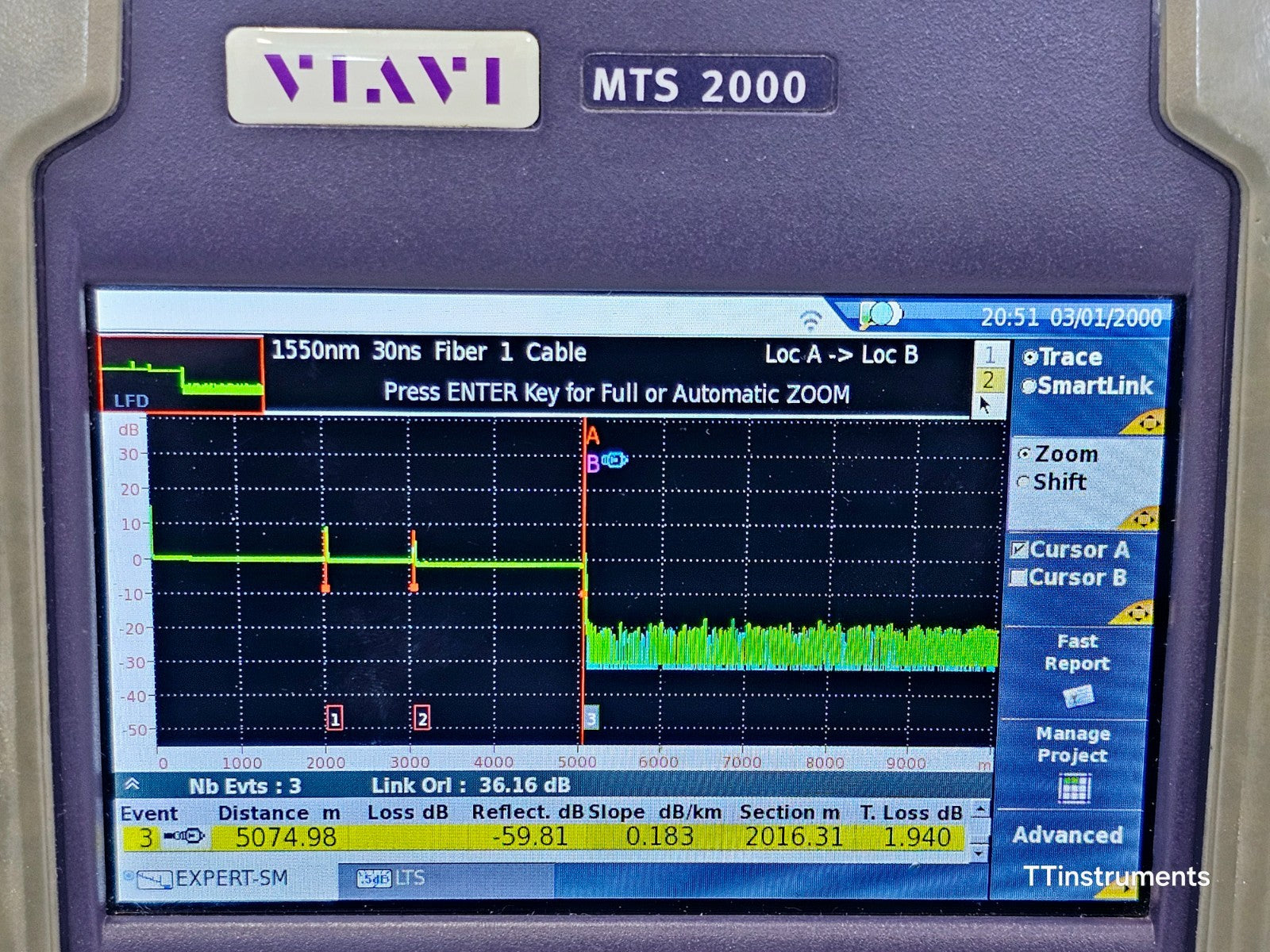1270x952 pixels.
Task: Switch to the EXPERT-SM tab
Action: (230, 877)
